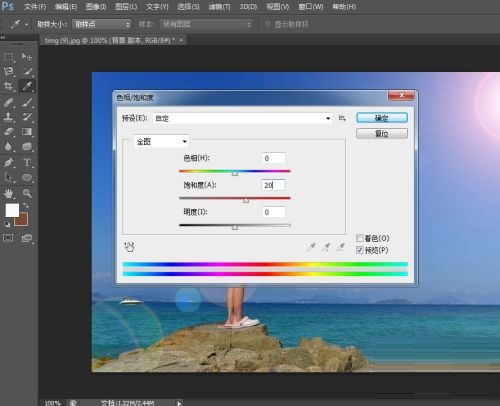Click the 饱和度 saturation slider handle
Viewport: 500px width, 406px height.
[246, 200]
